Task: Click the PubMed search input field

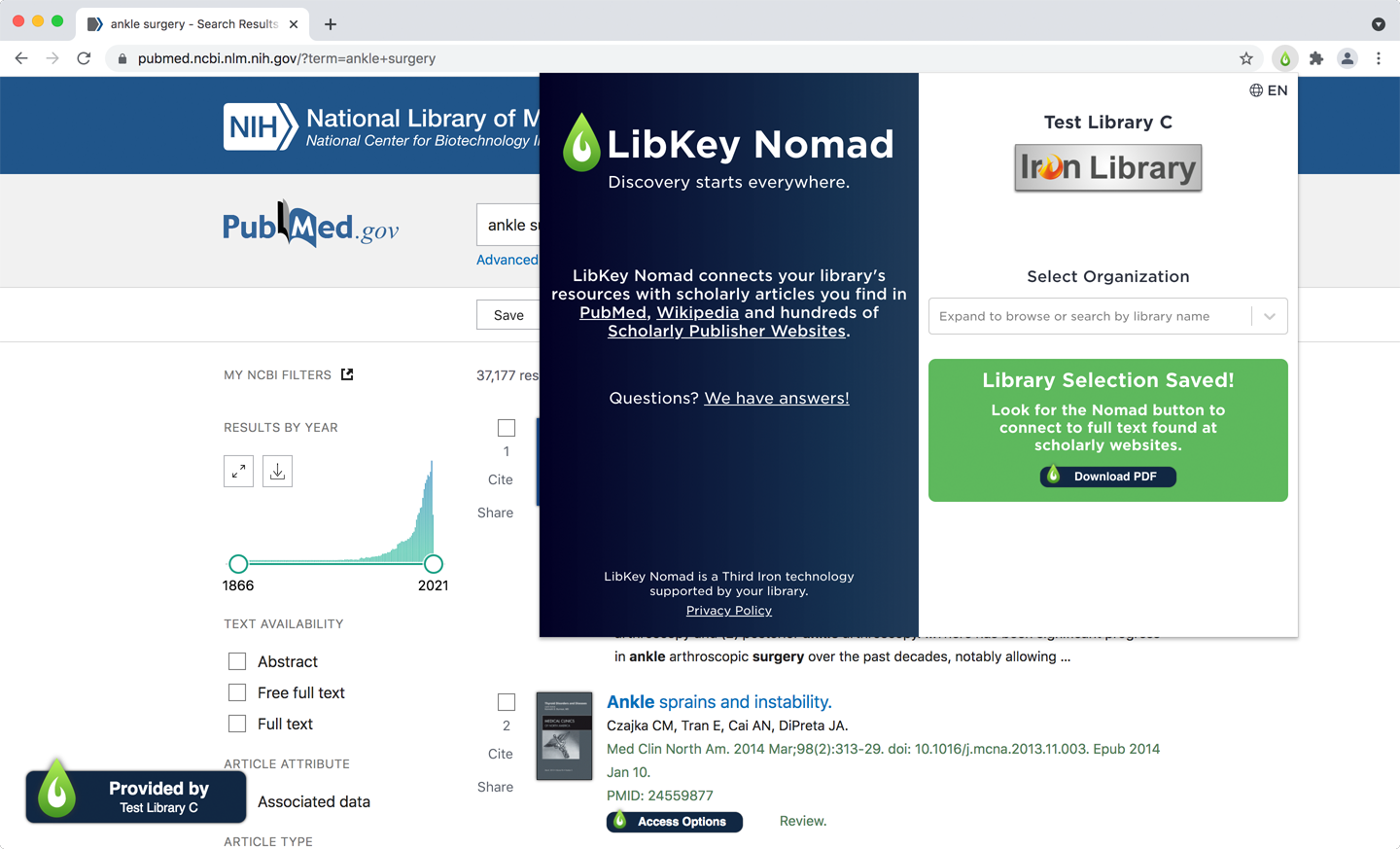Action: click(x=508, y=226)
